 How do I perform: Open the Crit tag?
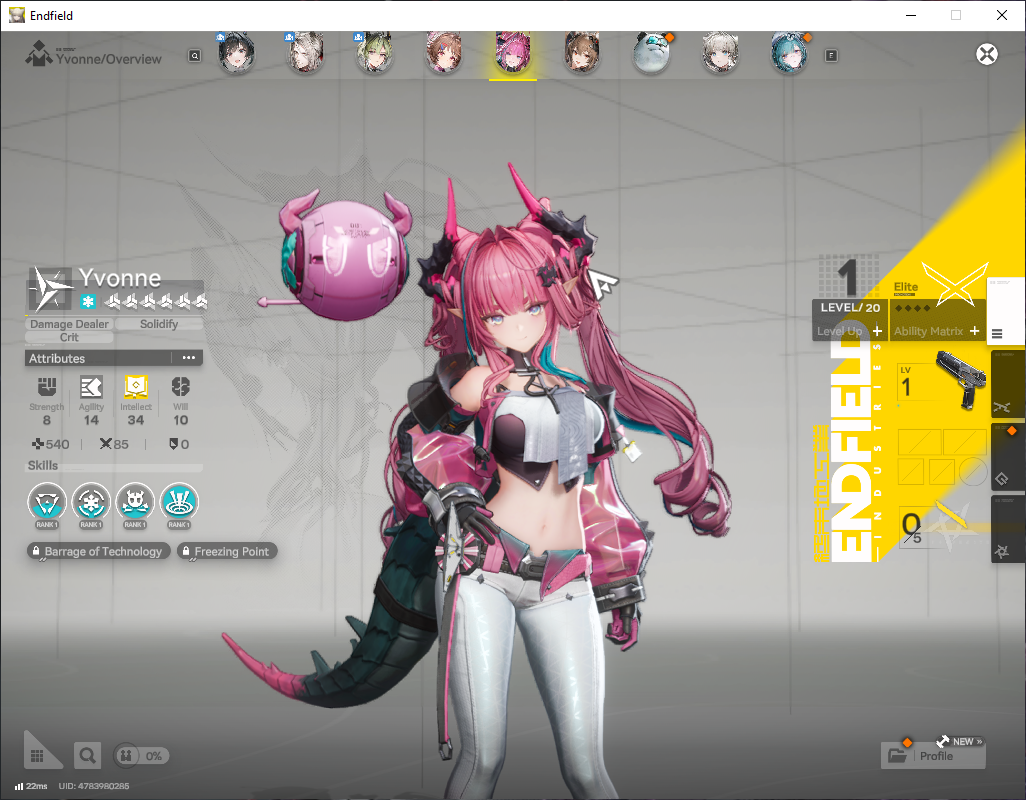(69, 338)
